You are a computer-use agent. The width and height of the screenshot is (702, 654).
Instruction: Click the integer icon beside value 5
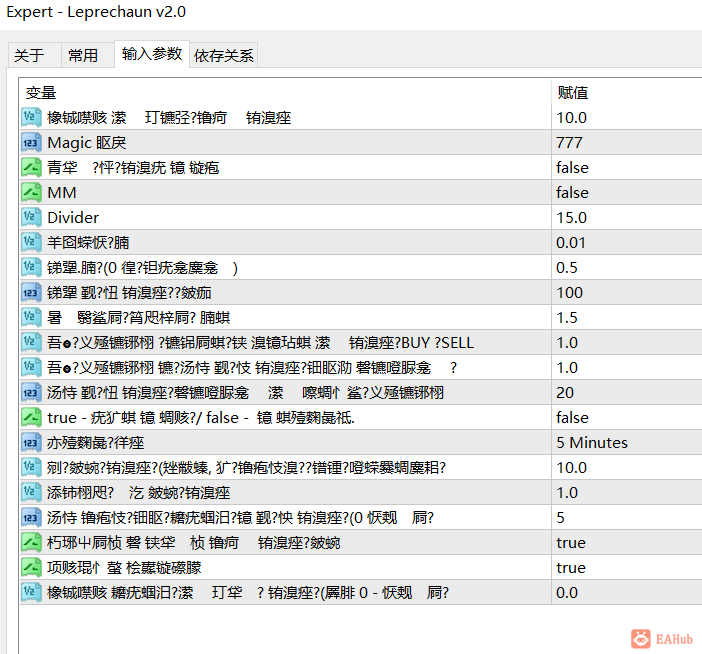click(x=31, y=518)
